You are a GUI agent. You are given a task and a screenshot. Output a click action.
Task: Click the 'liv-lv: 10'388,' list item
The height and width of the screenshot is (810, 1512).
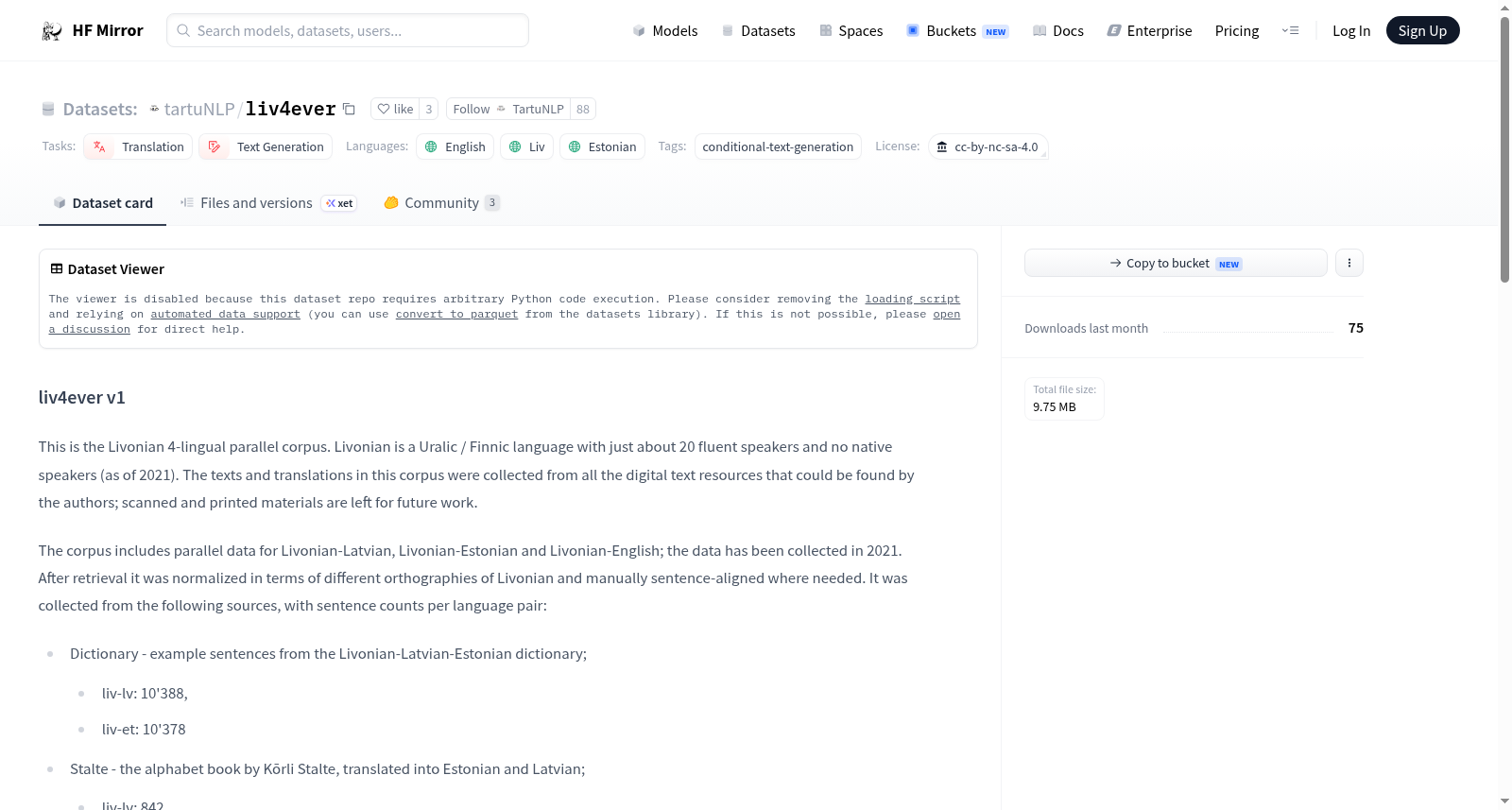[145, 694]
